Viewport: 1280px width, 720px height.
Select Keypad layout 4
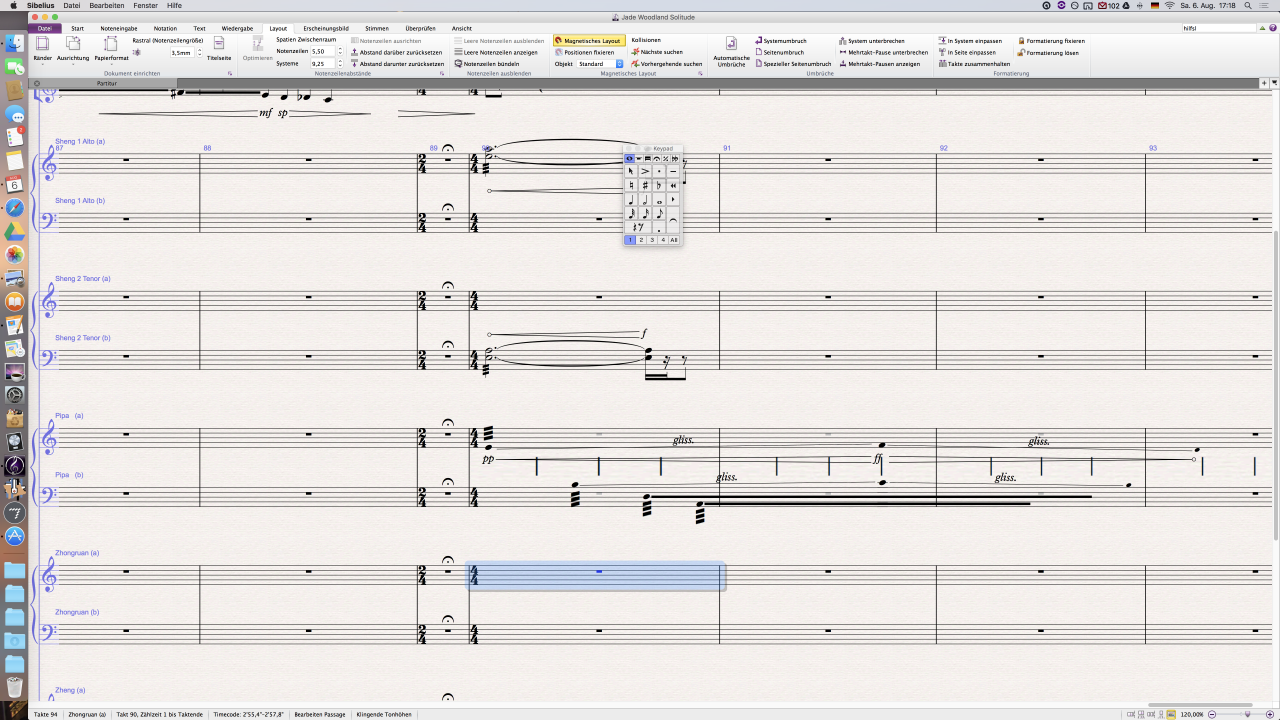pos(663,240)
